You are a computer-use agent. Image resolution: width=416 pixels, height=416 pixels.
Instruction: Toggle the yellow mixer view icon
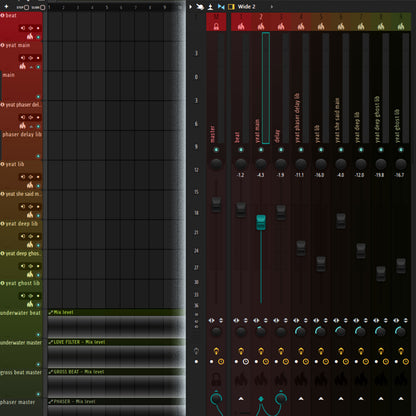pos(231,7)
